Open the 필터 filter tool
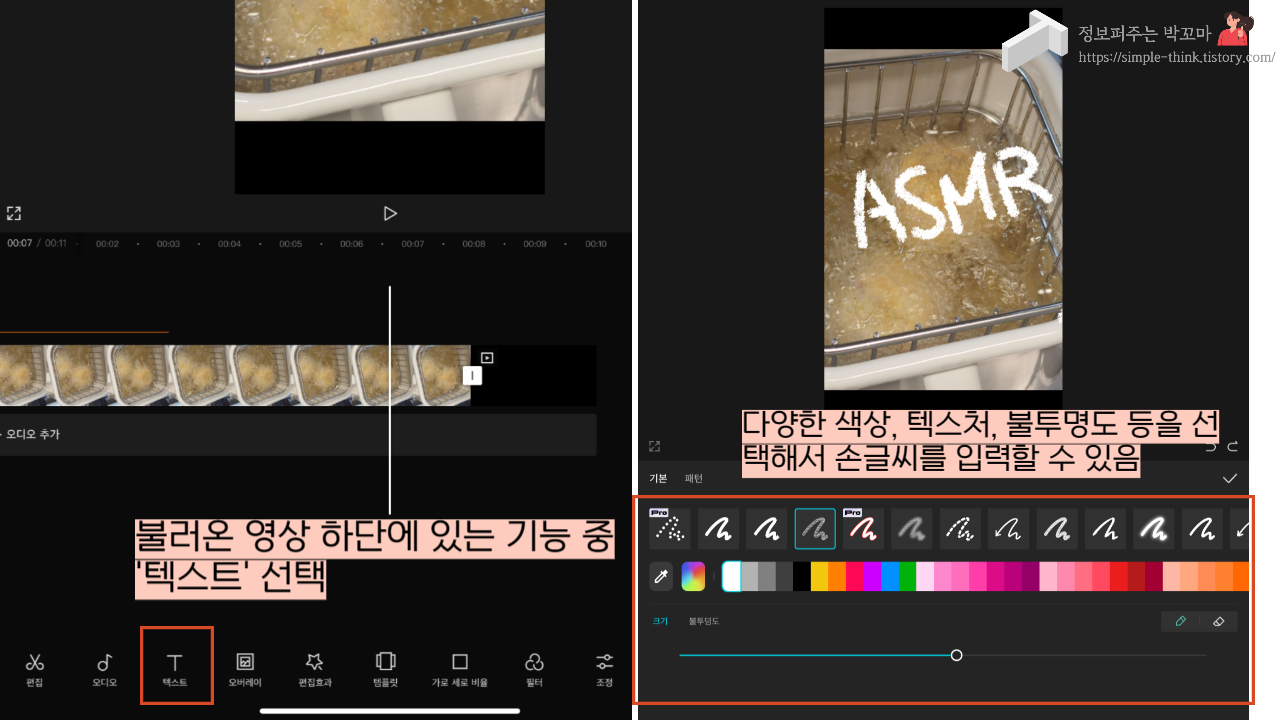 coord(534,669)
